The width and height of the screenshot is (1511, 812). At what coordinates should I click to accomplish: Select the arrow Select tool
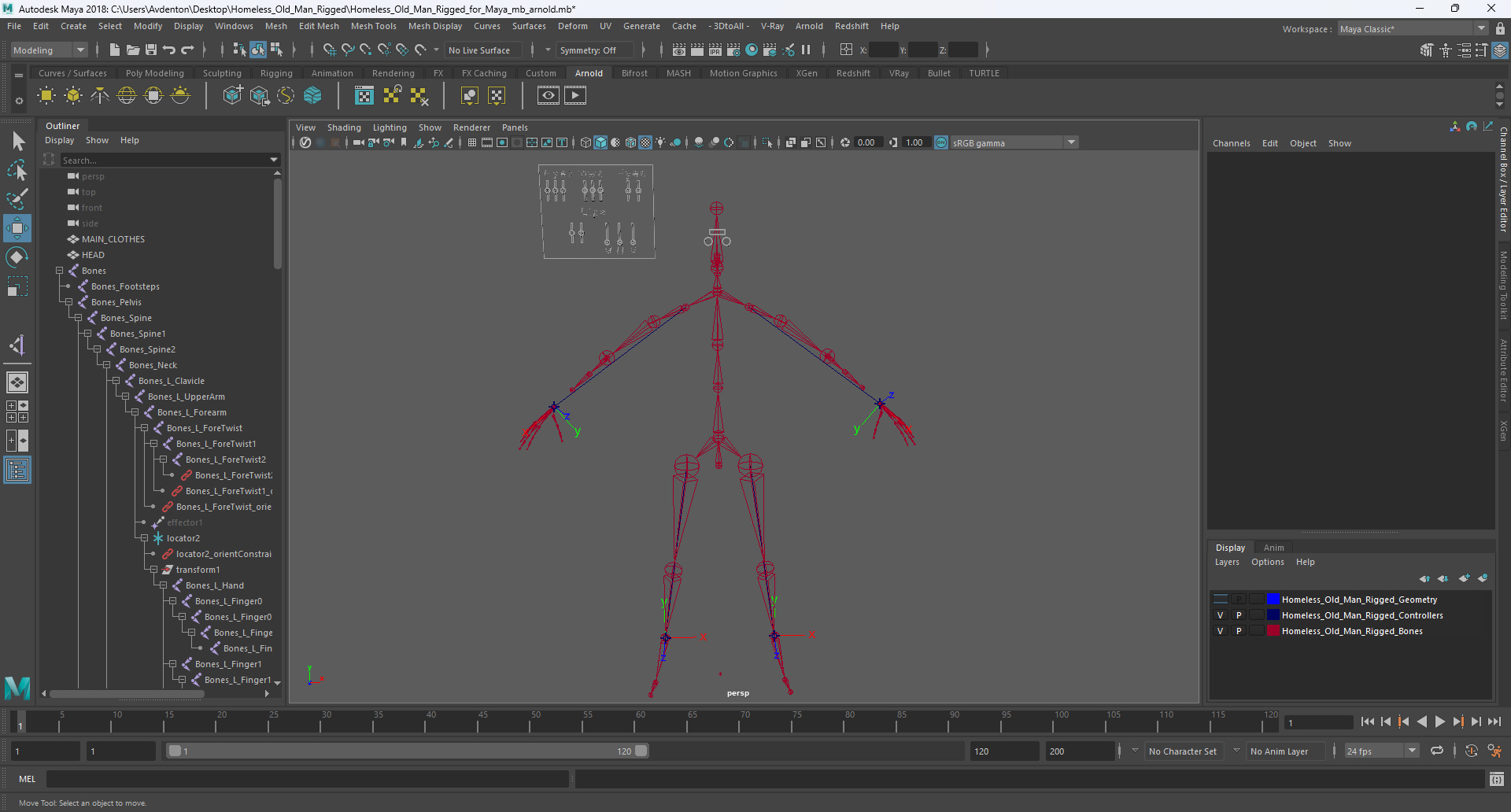click(17, 142)
